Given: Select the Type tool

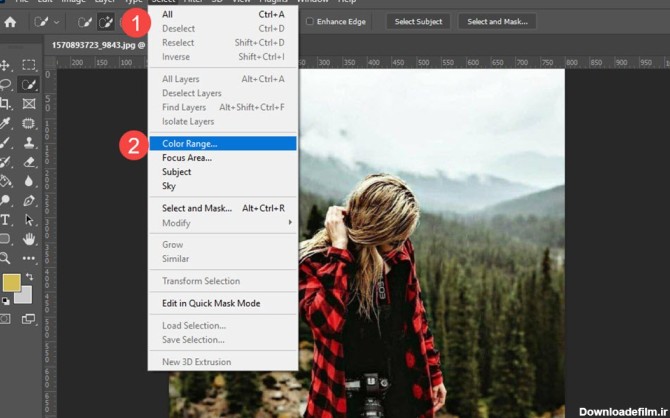Looking at the screenshot, I should [5, 220].
